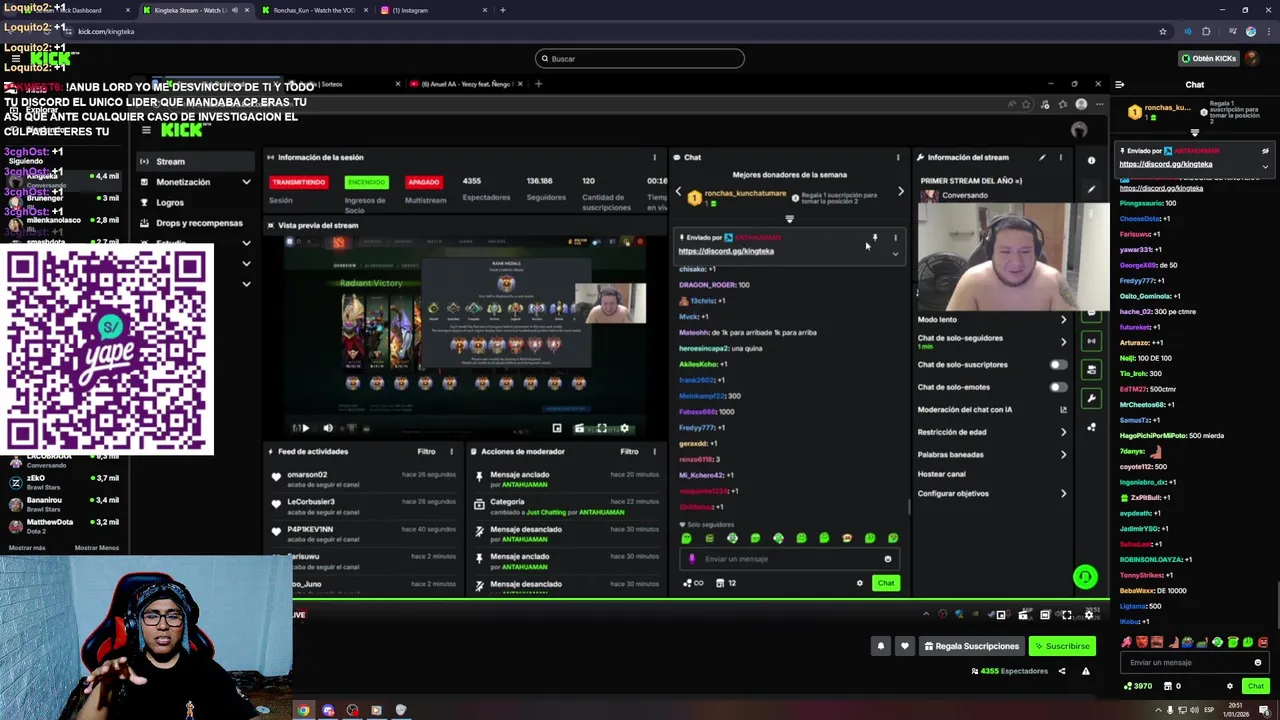Play the stream preview video
Viewport: 1280px width, 720px height.
pos(305,428)
